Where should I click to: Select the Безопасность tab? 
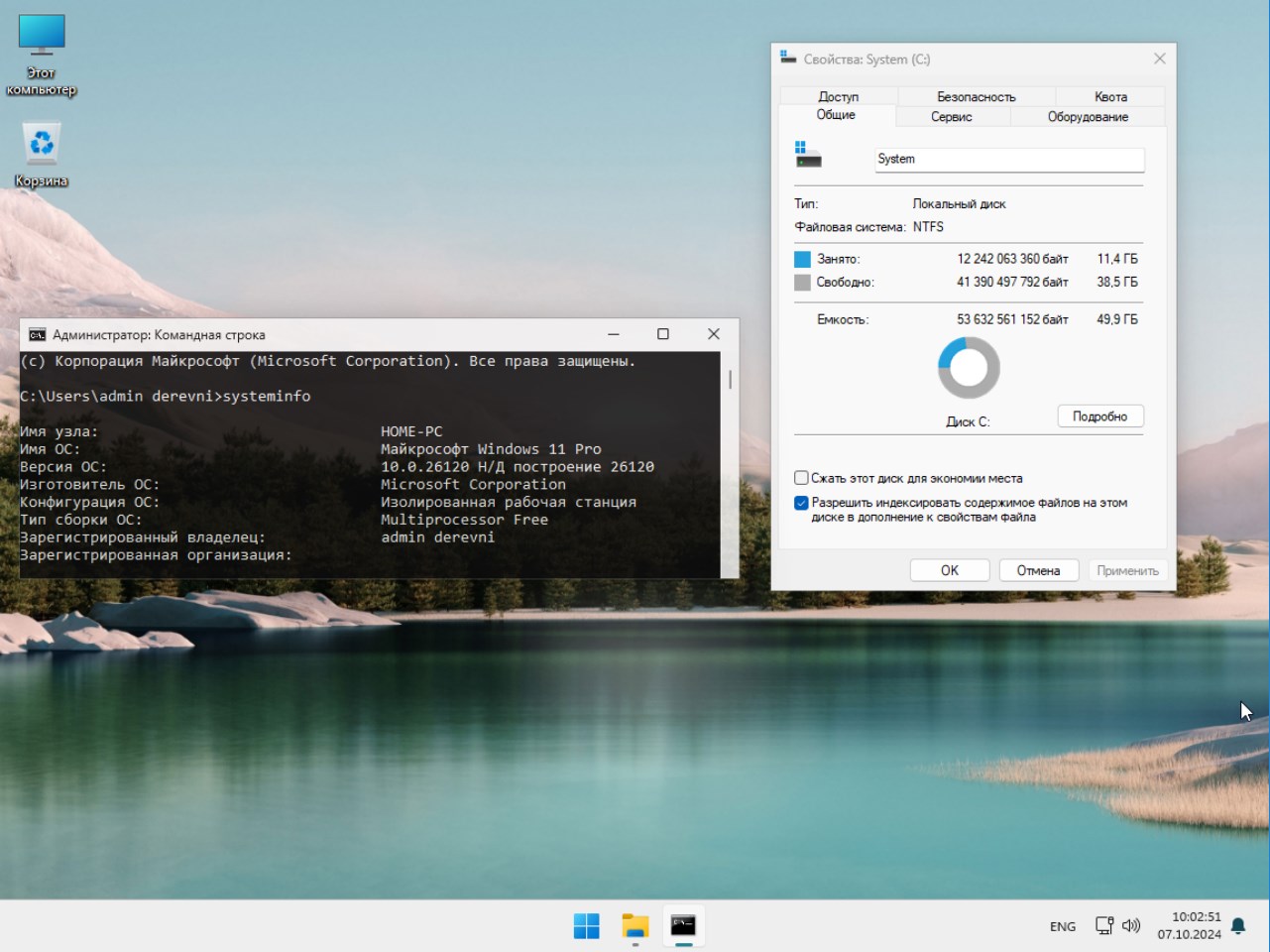(x=975, y=96)
